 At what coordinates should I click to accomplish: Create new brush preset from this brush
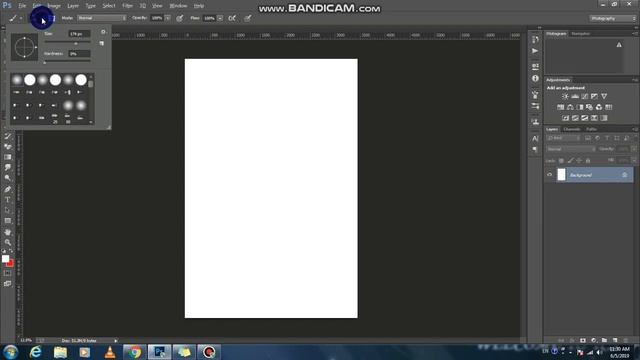102,43
